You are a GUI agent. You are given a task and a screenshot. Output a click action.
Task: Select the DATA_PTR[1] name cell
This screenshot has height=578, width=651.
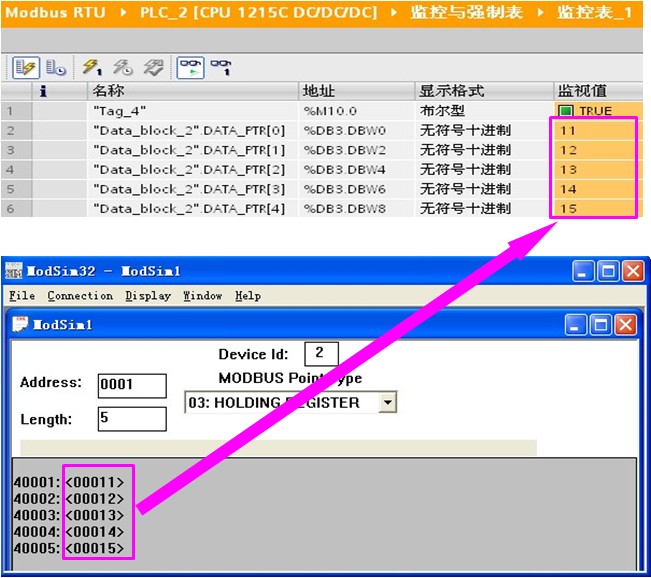click(193, 150)
